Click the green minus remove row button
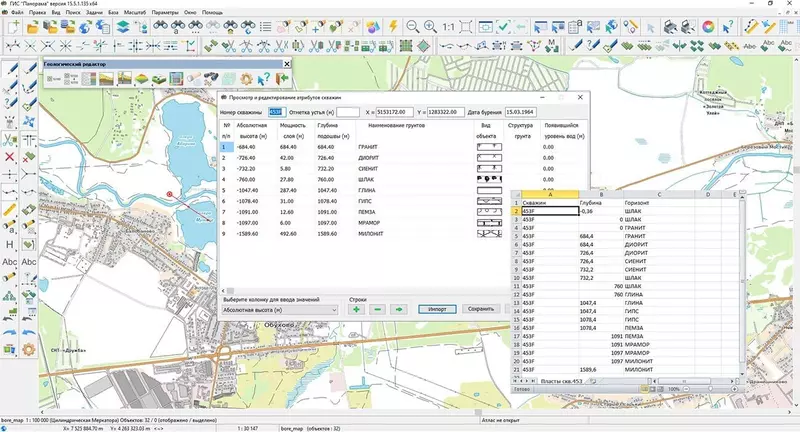The width and height of the screenshot is (800, 432). point(377,309)
